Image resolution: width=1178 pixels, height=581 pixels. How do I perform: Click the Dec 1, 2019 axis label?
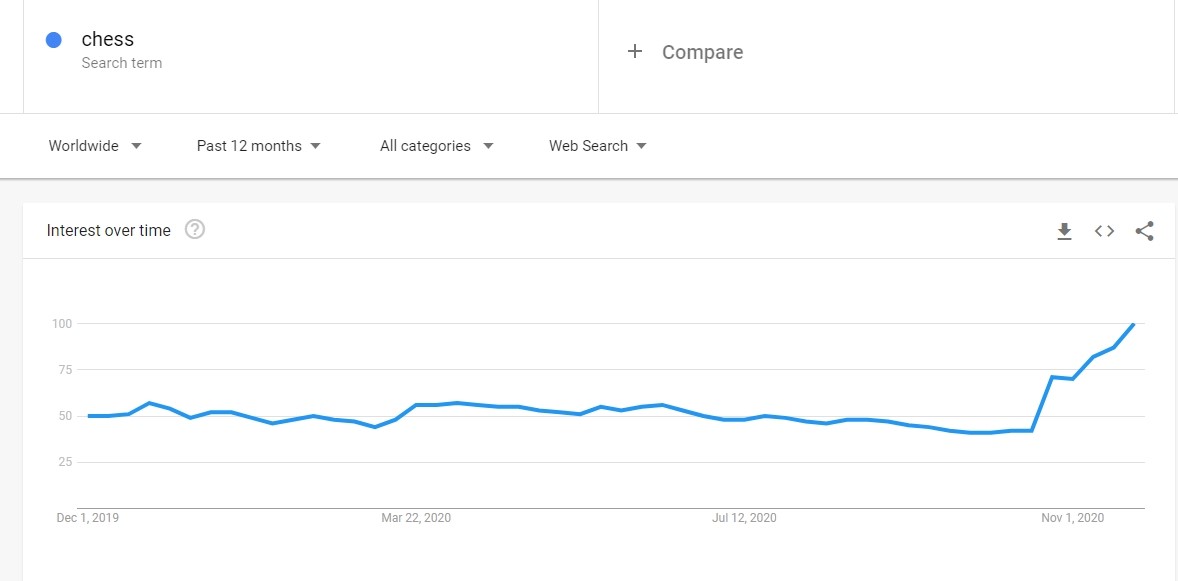coord(88,518)
